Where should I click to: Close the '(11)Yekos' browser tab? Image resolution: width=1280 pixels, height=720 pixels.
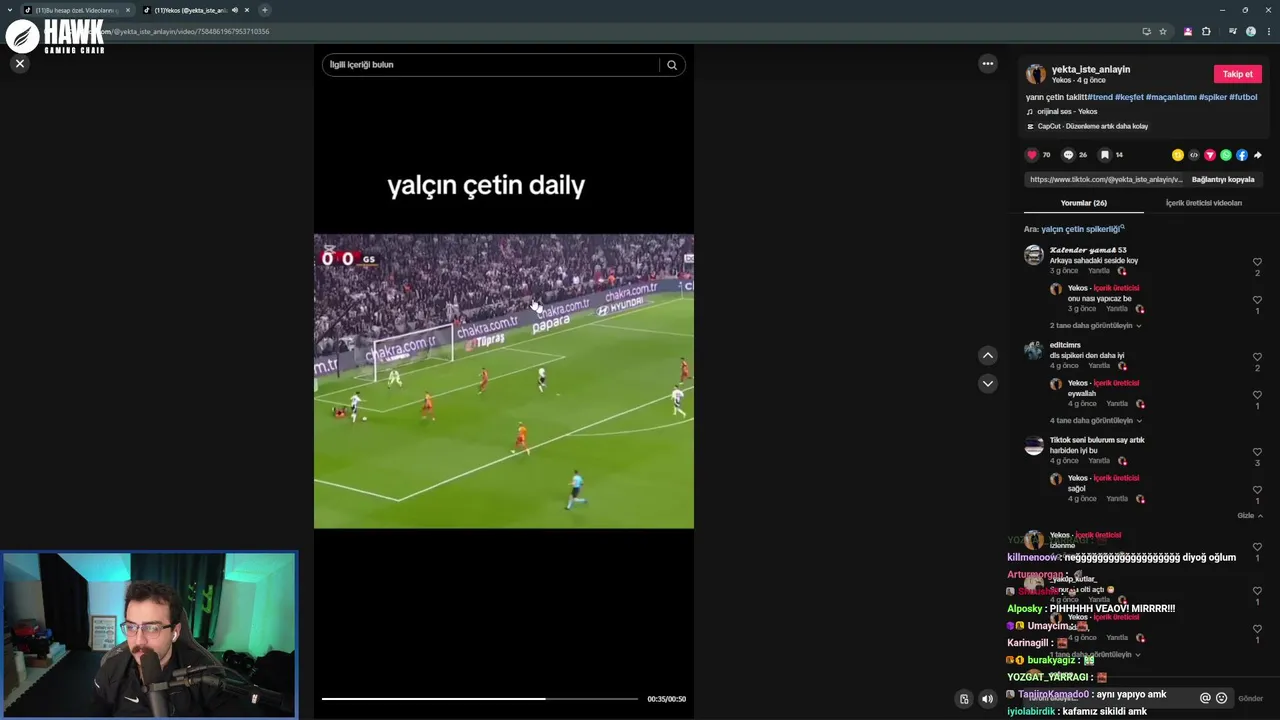(x=247, y=10)
